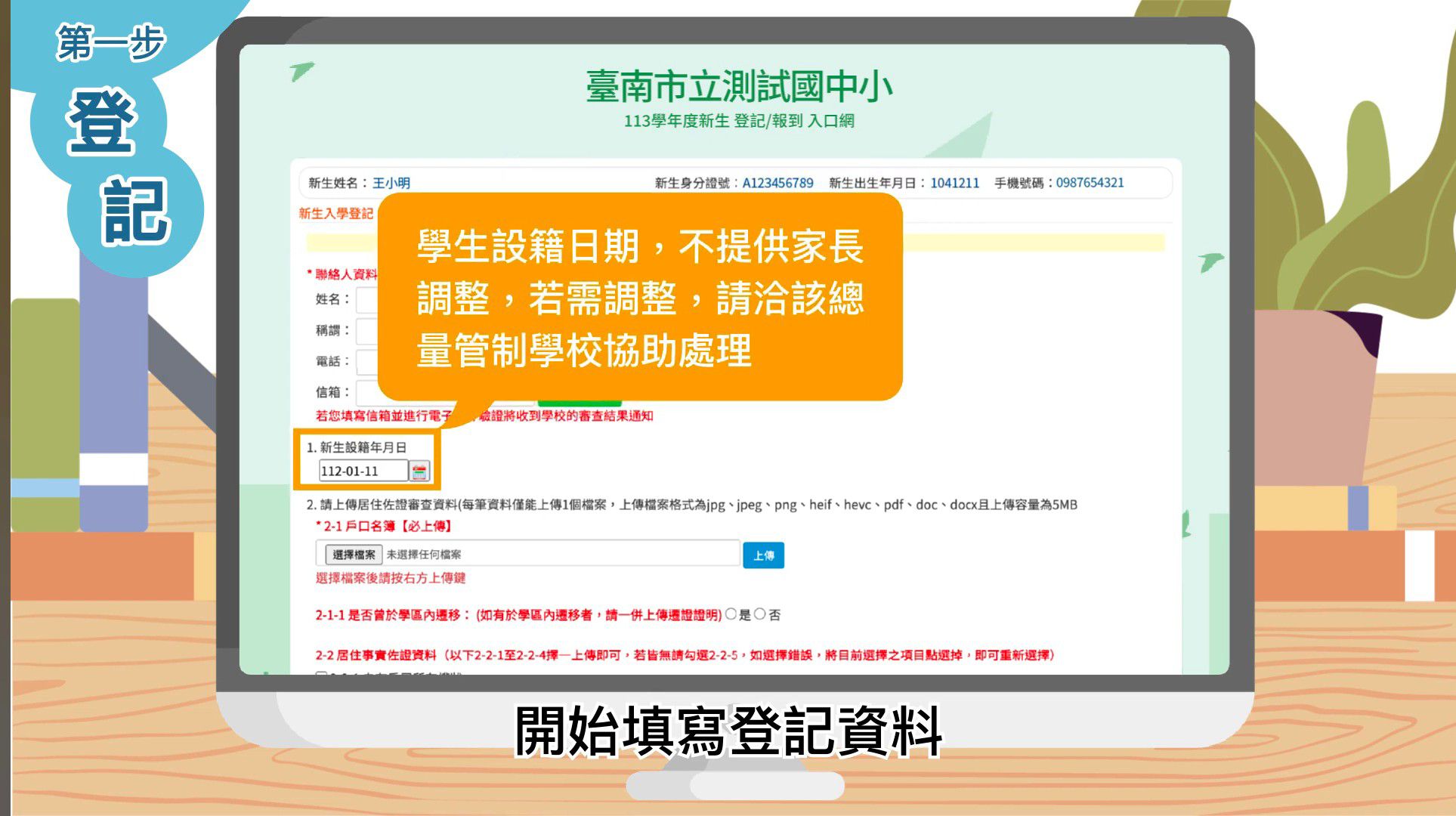The width and height of the screenshot is (1456, 816).
Task: Open the 新生入學登記 tab
Action: click(x=336, y=213)
